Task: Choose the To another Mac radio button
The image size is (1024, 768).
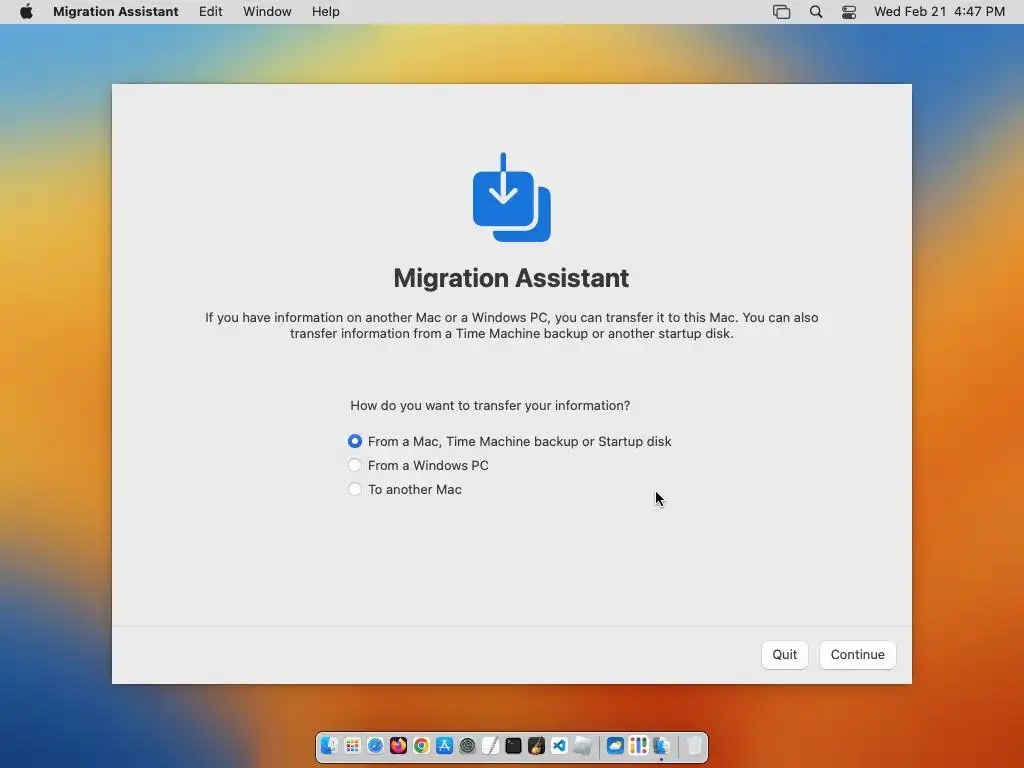Action: click(x=355, y=489)
